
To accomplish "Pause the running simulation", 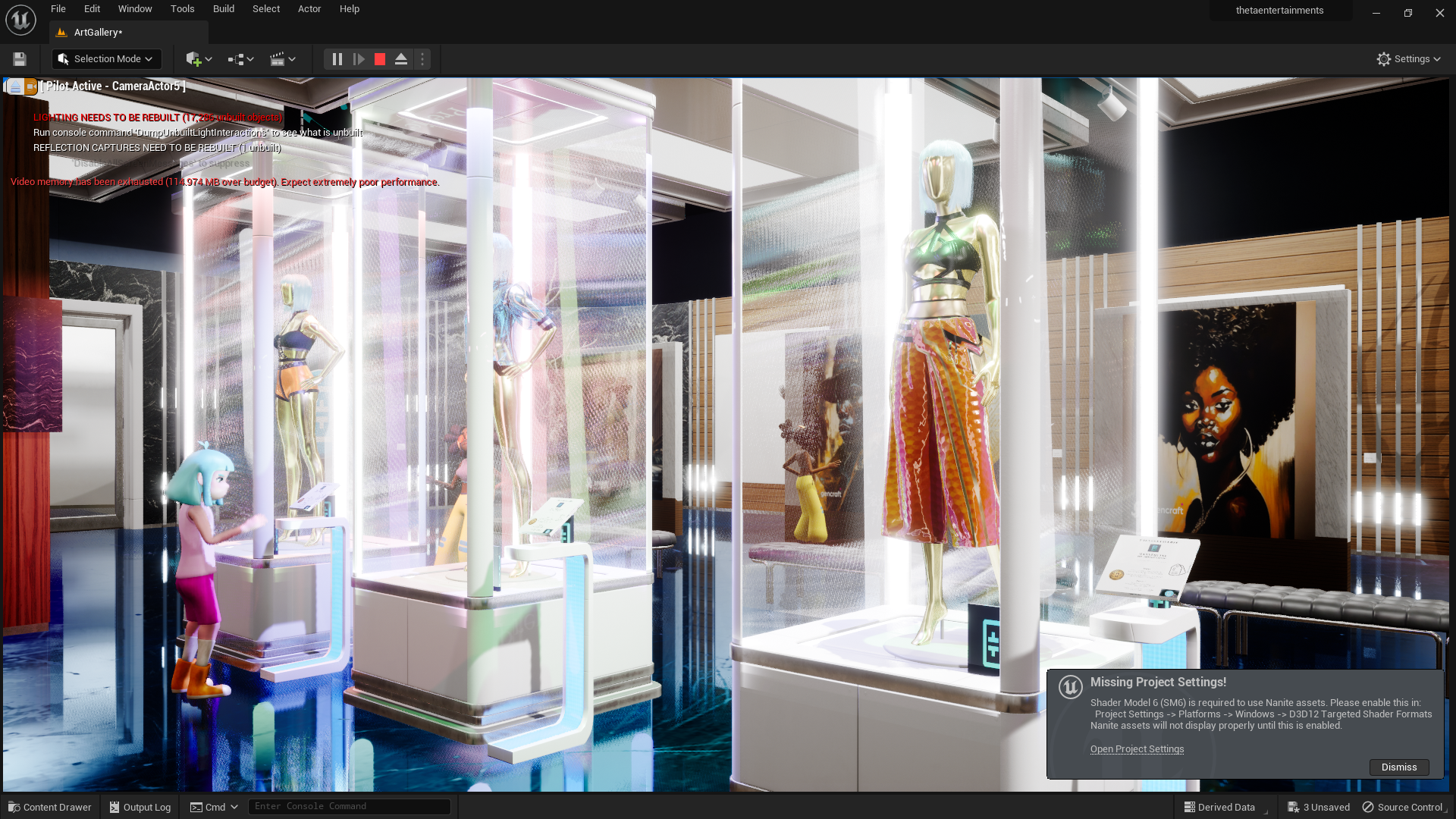I will tap(337, 59).
